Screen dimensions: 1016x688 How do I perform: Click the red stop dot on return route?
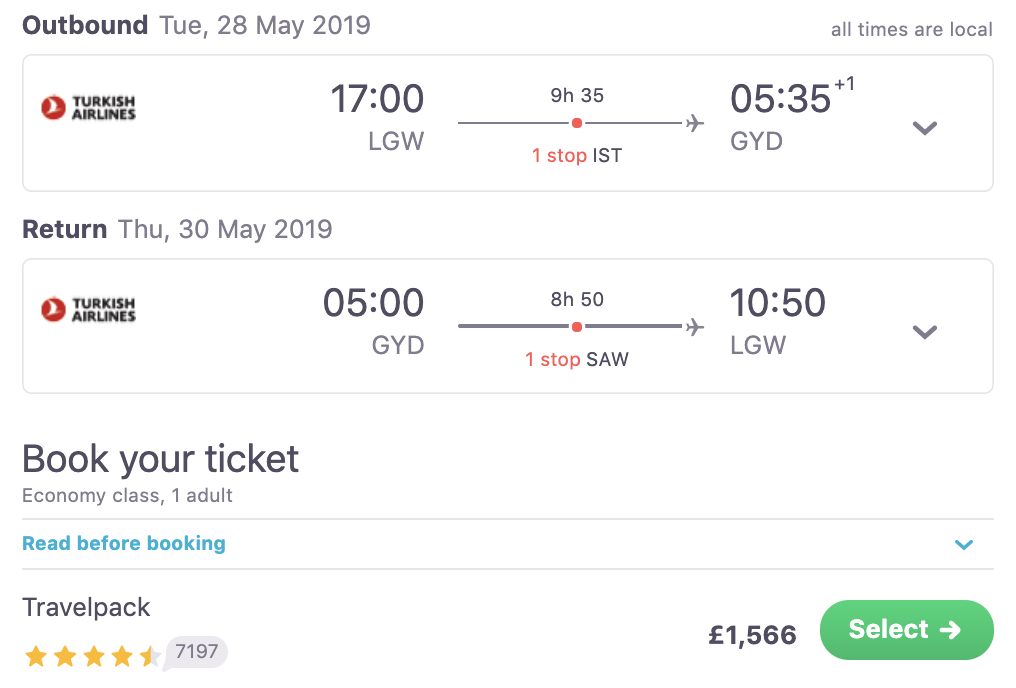coord(577,327)
